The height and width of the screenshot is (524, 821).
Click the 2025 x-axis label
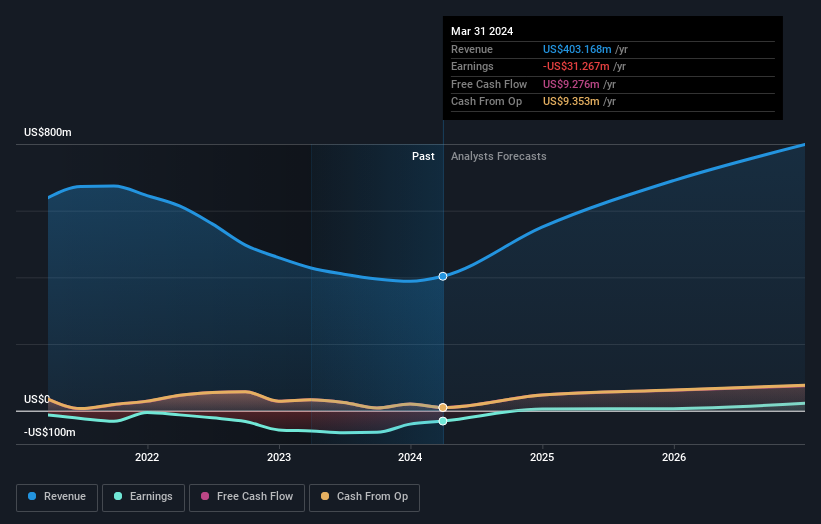(x=542, y=458)
